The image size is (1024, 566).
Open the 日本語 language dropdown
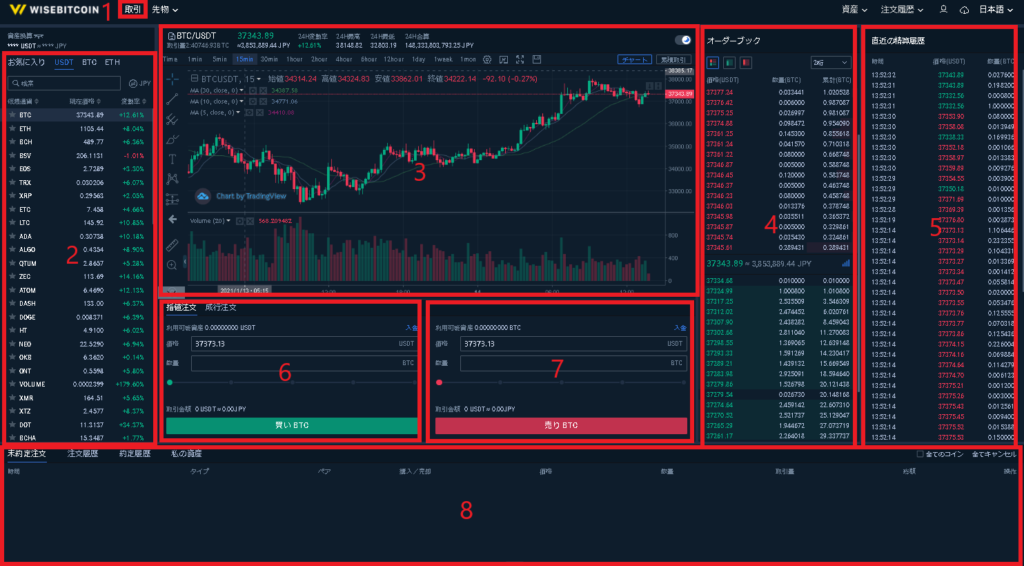997,10
